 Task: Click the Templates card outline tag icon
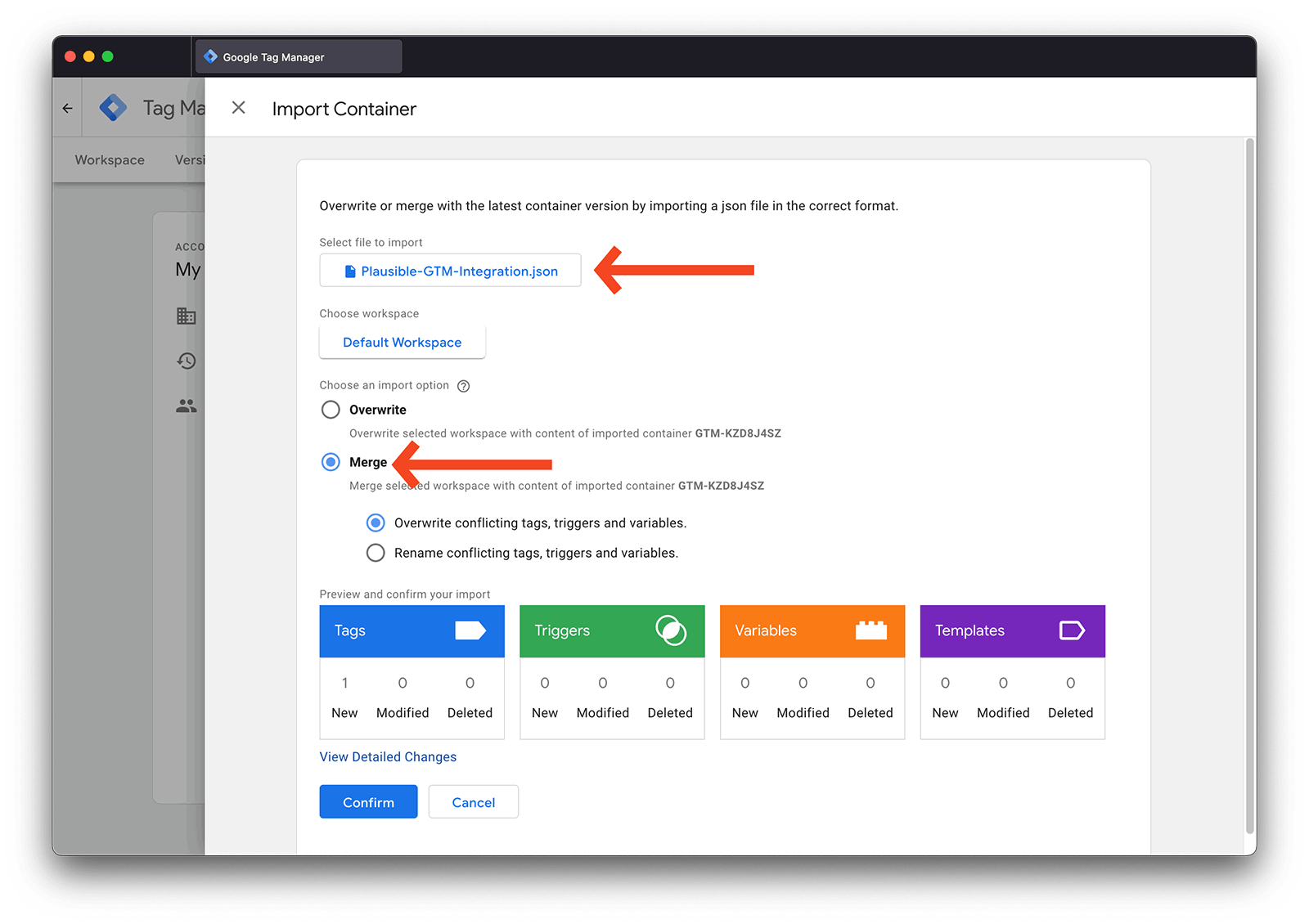1071,630
